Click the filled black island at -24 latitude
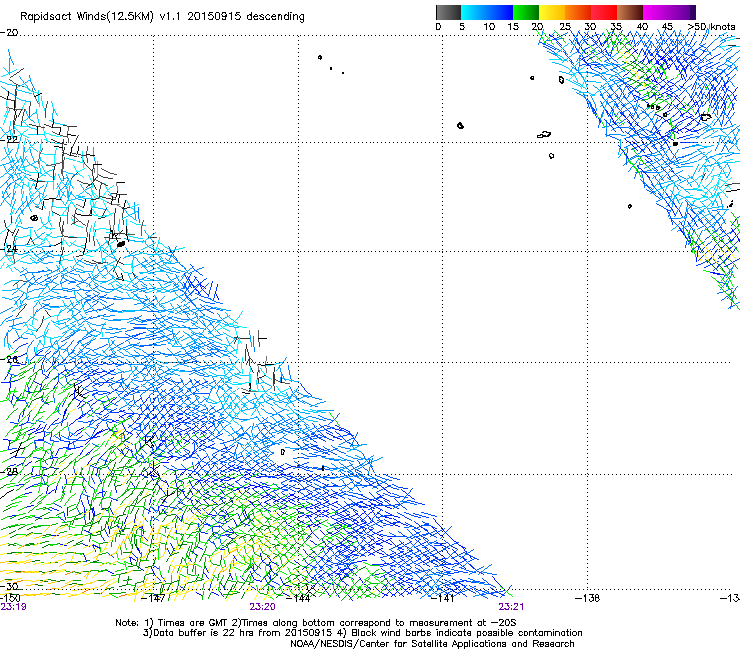This screenshot has height=650, width=740. coord(121,244)
